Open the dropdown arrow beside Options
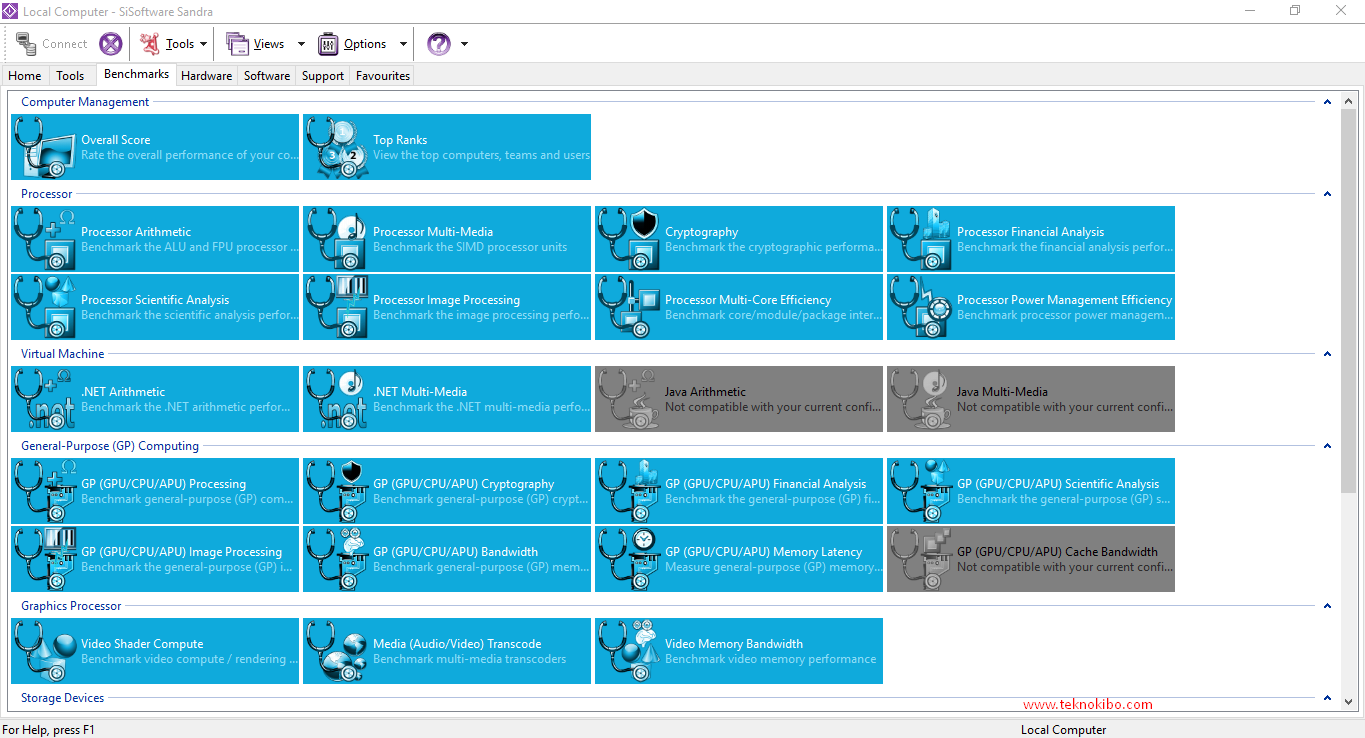Screen dimensions: 1365x738 [403, 44]
